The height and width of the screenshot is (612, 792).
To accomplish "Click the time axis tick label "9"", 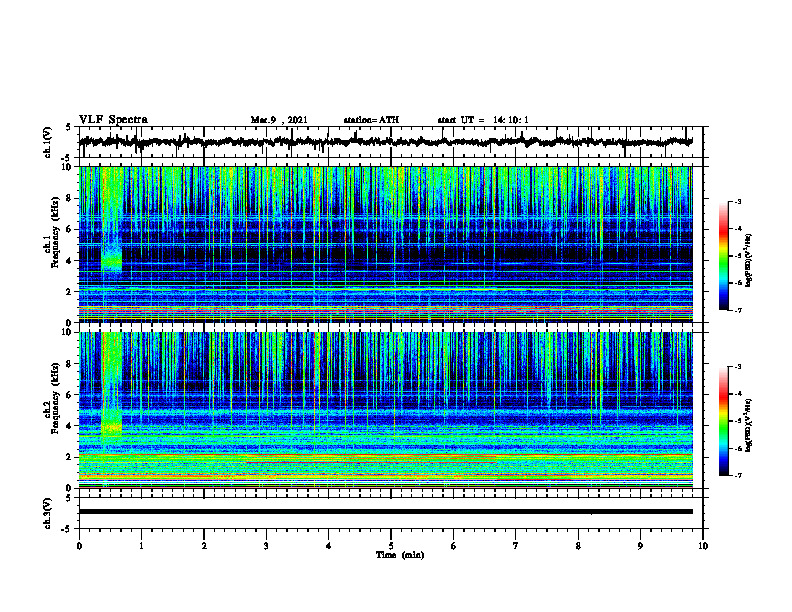I will (640, 546).
